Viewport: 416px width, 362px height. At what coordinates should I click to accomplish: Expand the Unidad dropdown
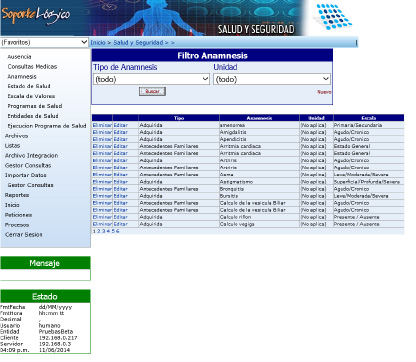point(272,79)
